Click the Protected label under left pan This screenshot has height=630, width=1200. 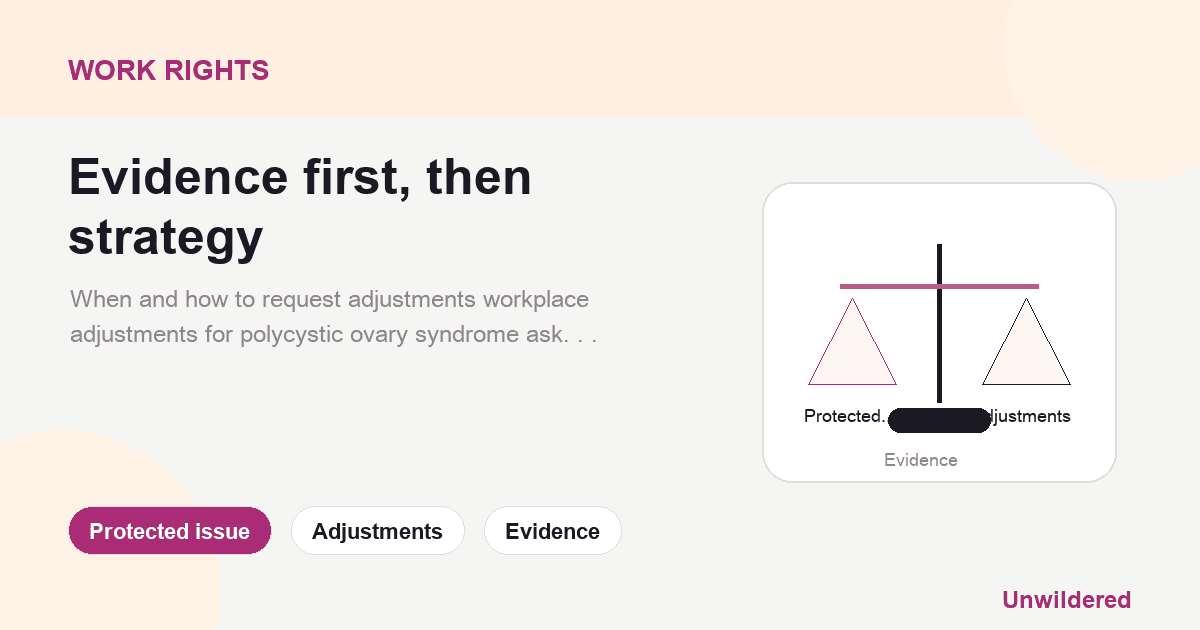click(845, 416)
